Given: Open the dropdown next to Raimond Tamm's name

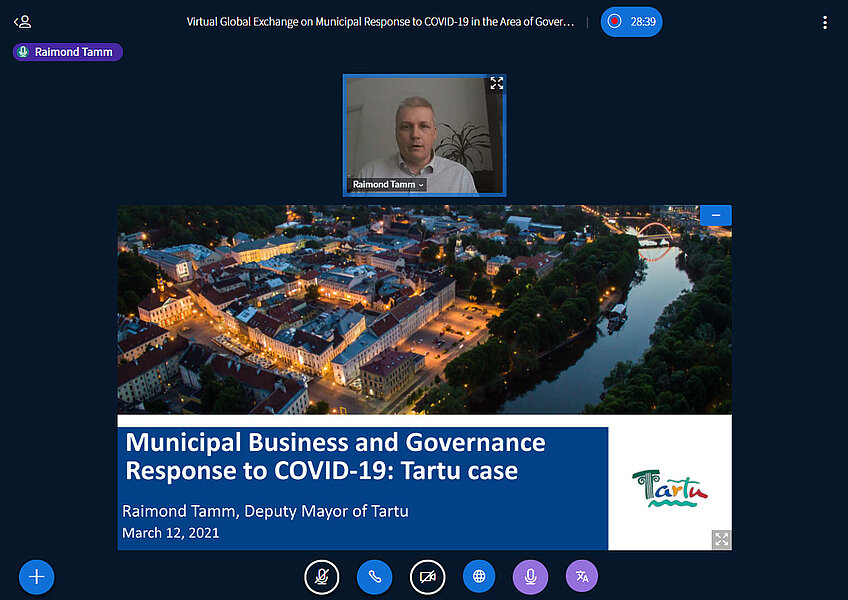Looking at the screenshot, I should click(x=421, y=185).
